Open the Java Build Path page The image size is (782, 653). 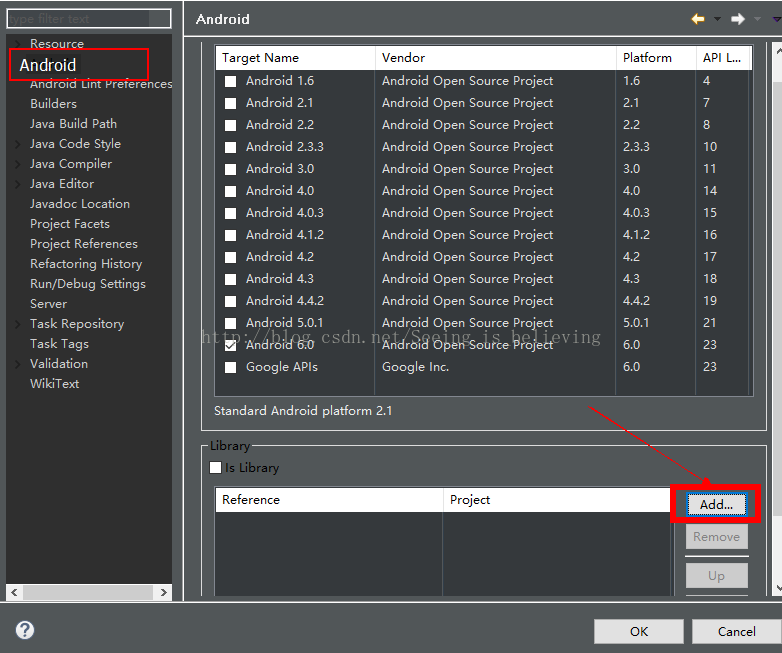[73, 124]
